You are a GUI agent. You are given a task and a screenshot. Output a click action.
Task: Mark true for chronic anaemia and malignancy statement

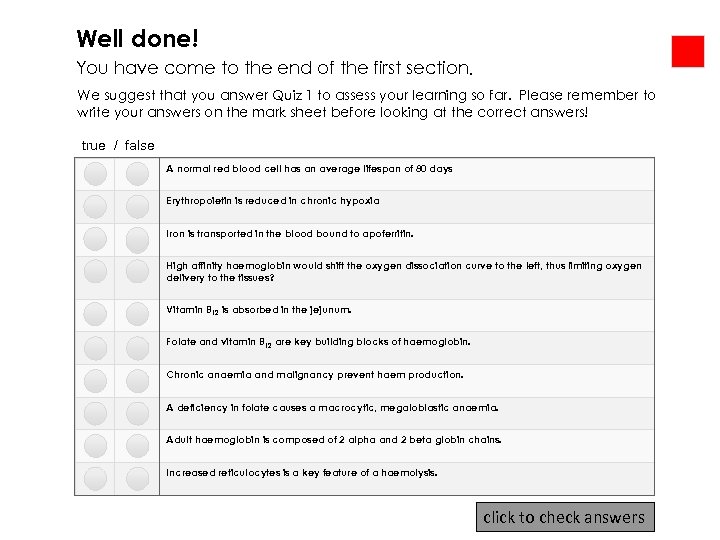95,381
